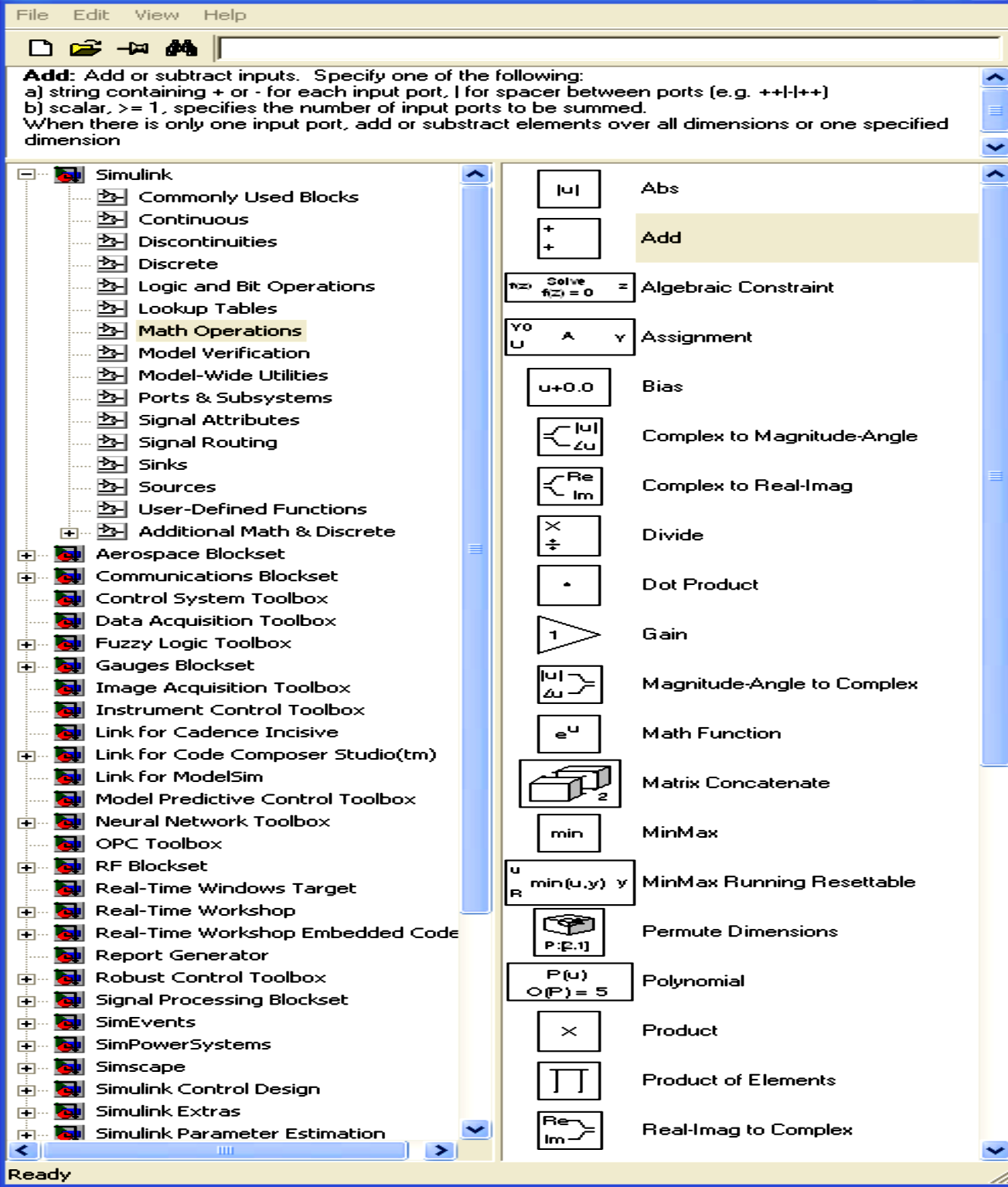Viewport: 1008px width, 1187px height.
Task: Select the Report Generator entry
Action: (x=182, y=956)
